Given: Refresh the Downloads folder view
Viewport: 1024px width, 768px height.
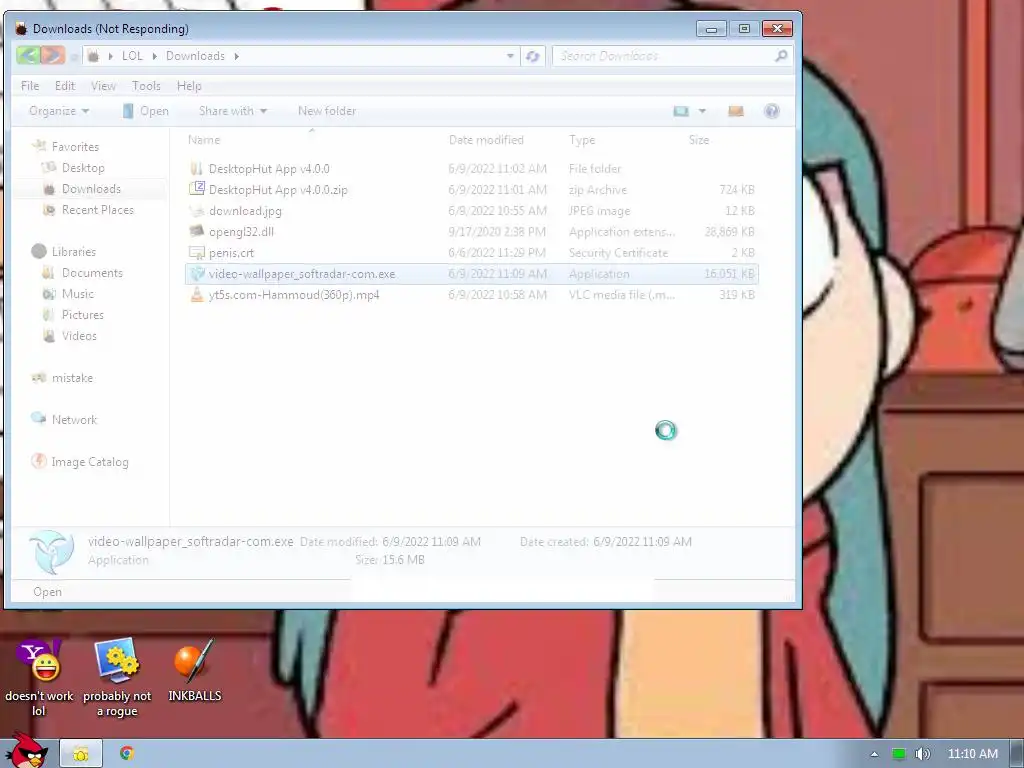Looking at the screenshot, I should pos(533,57).
